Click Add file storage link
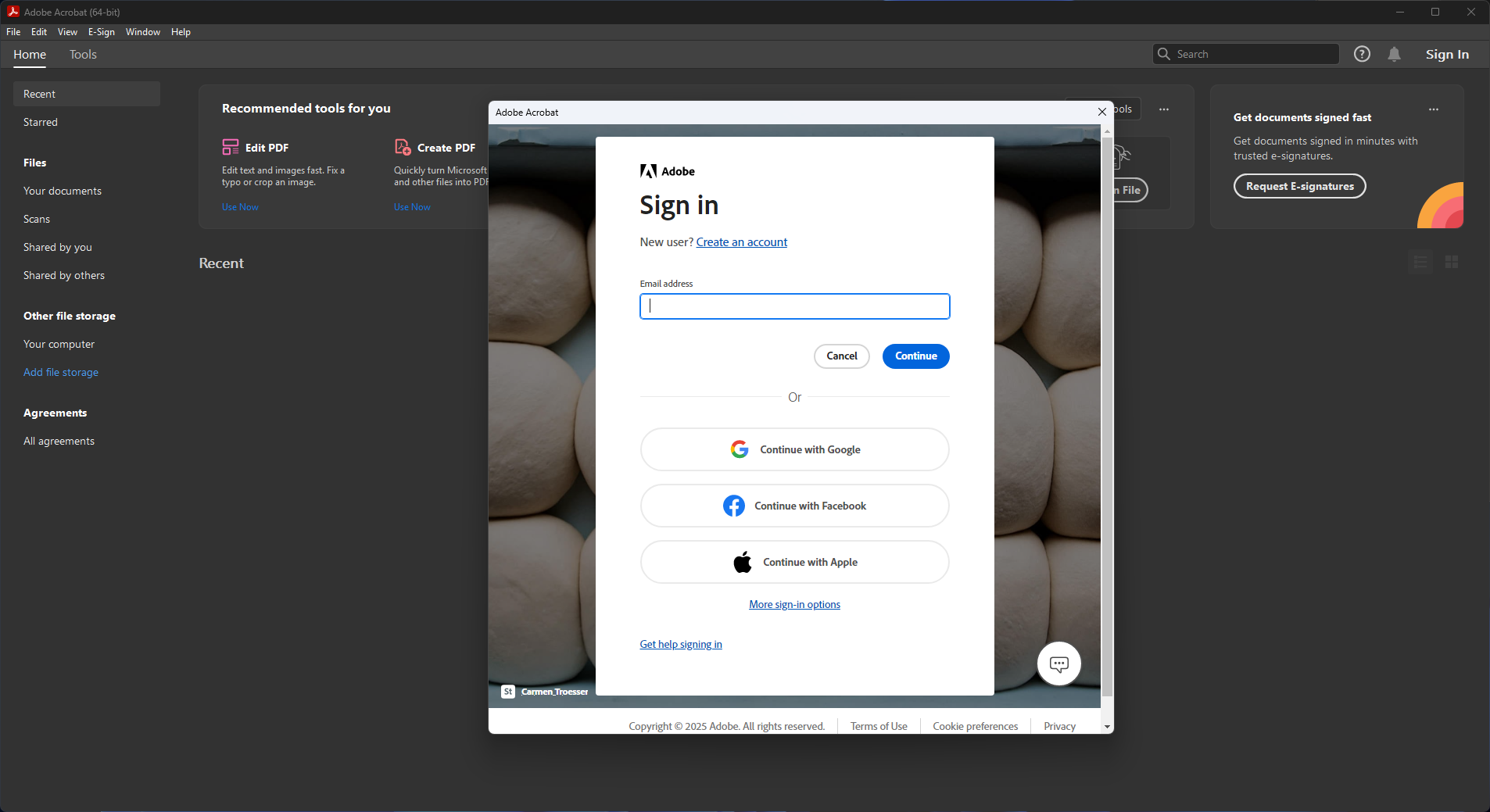Viewport: 1490px width, 812px height. pyautogui.click(x=61, y=372)
